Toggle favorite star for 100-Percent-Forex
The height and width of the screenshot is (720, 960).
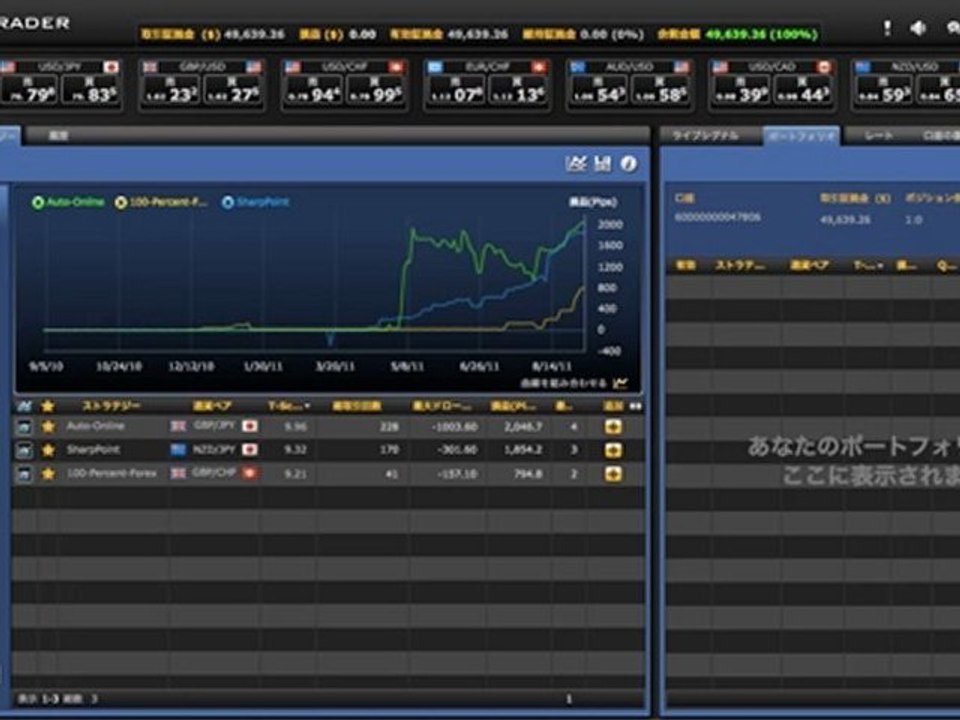[x=48, y=474]
